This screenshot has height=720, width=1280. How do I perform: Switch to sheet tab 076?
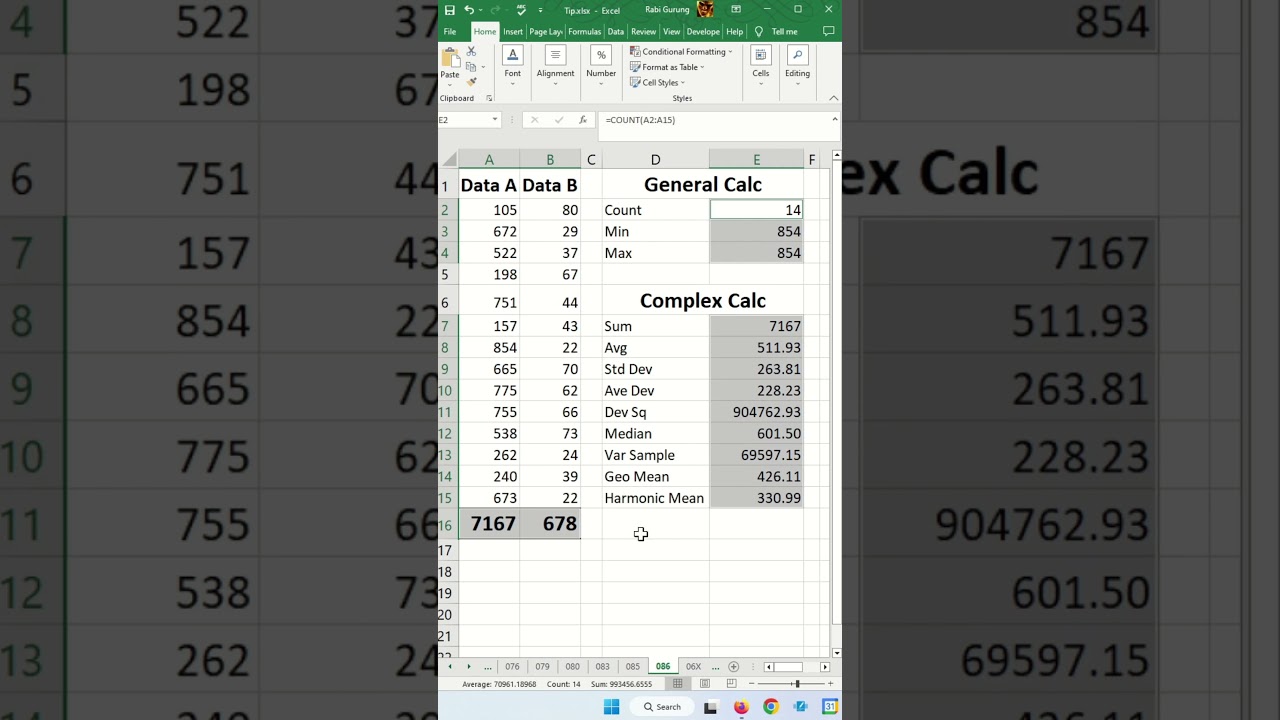coord(512,667)
